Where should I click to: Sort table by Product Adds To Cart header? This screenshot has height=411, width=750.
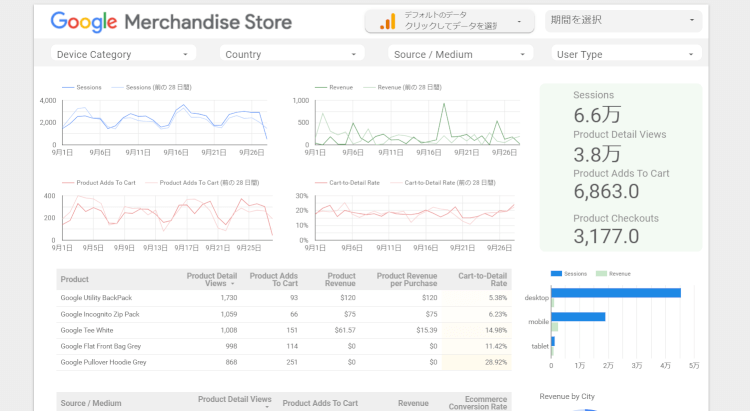[274, 279]
